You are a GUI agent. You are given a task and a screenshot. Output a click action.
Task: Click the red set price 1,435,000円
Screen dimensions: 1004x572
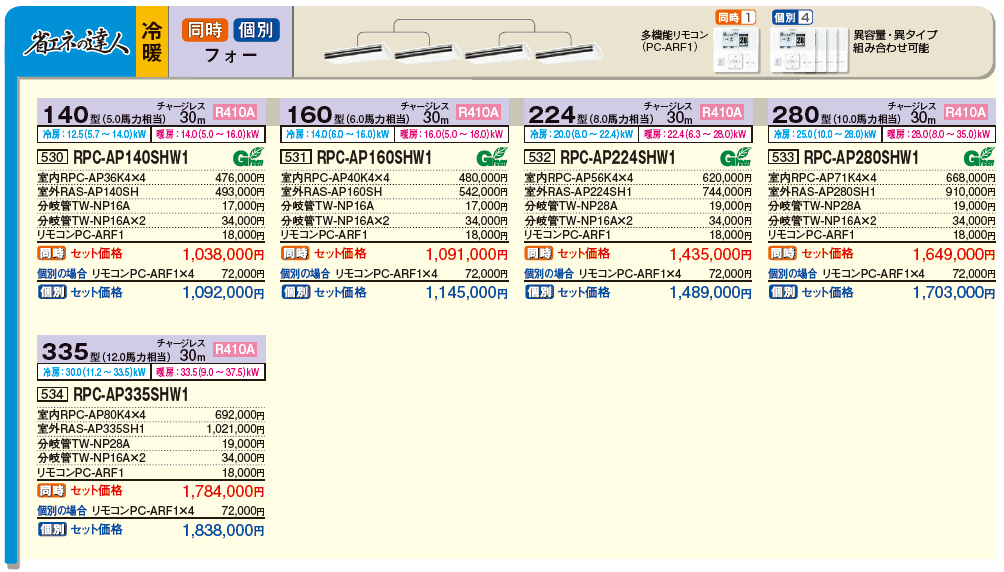pyautogui.click(x=710, y=254)
